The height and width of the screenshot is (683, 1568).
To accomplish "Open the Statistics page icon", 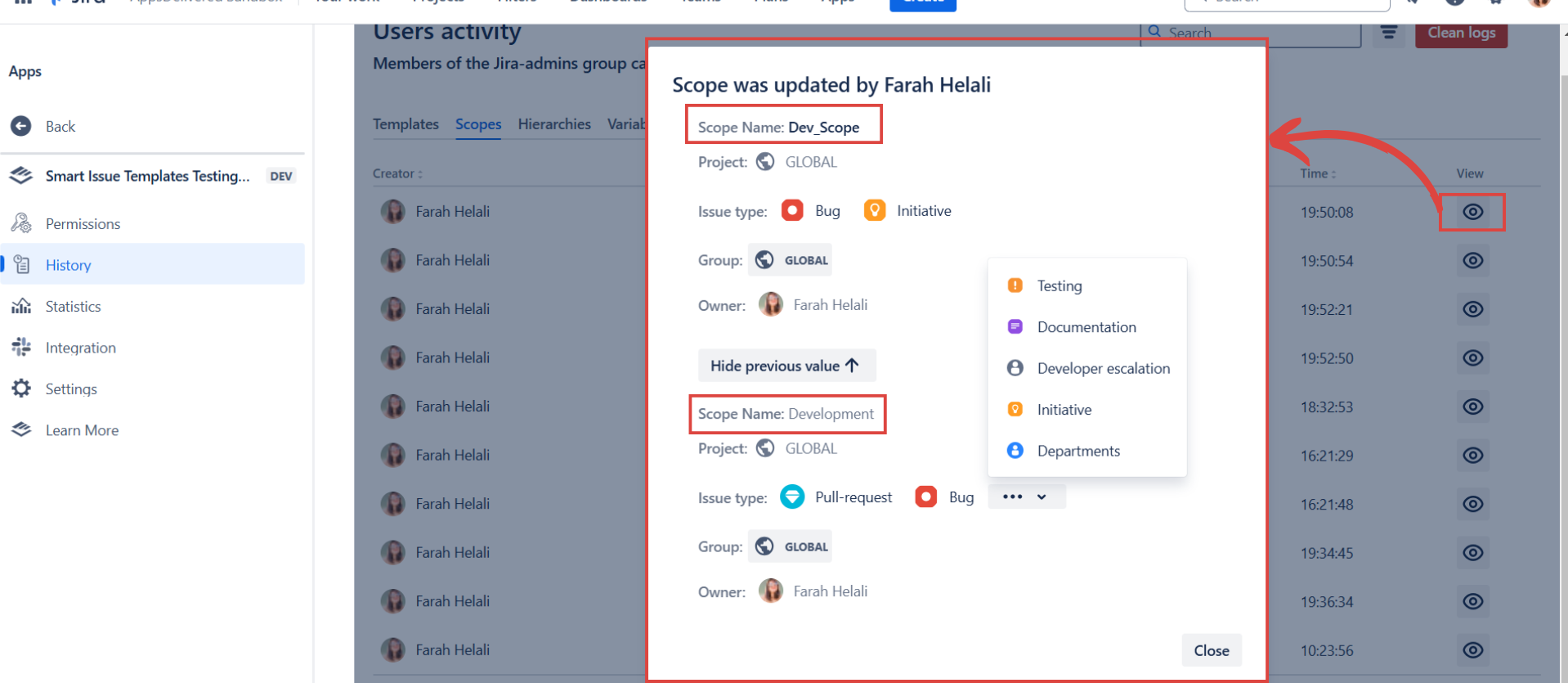I will point(21,307).
